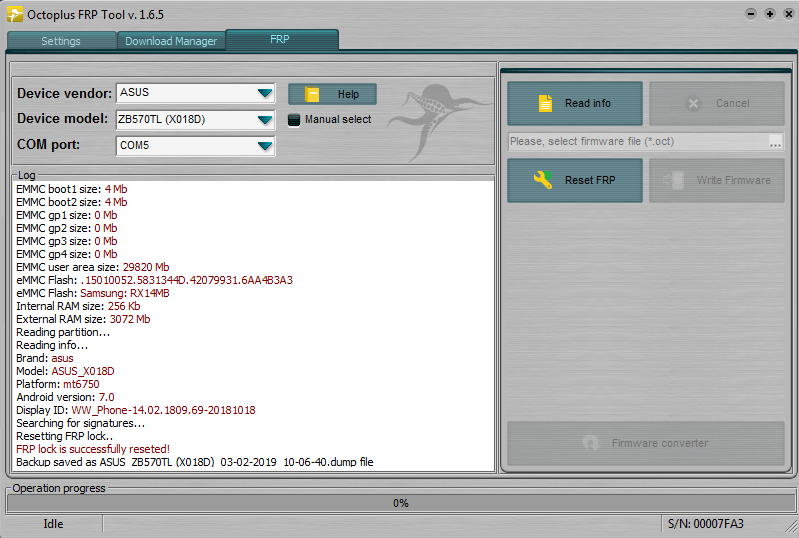The image size is (799, 538).
Task: Click log line 'FRP lock is successfully reseted!'
Action: click(x=93, y=449)
